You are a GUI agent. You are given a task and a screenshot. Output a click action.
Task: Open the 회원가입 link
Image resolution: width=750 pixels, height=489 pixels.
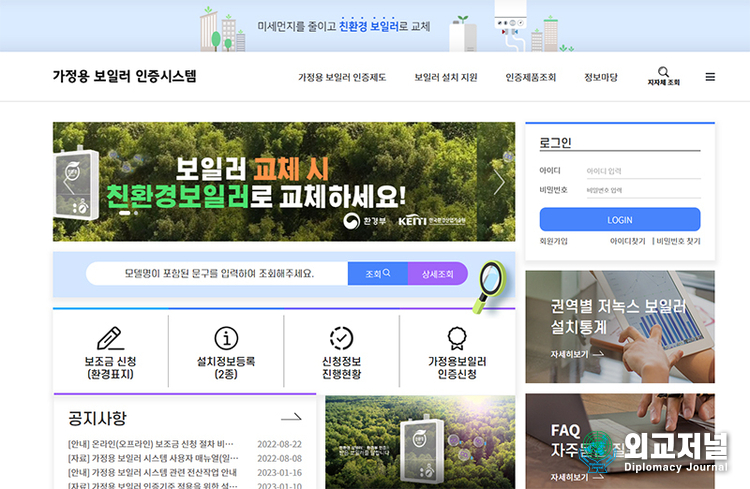pyautogui.click(x=553, y=241)
